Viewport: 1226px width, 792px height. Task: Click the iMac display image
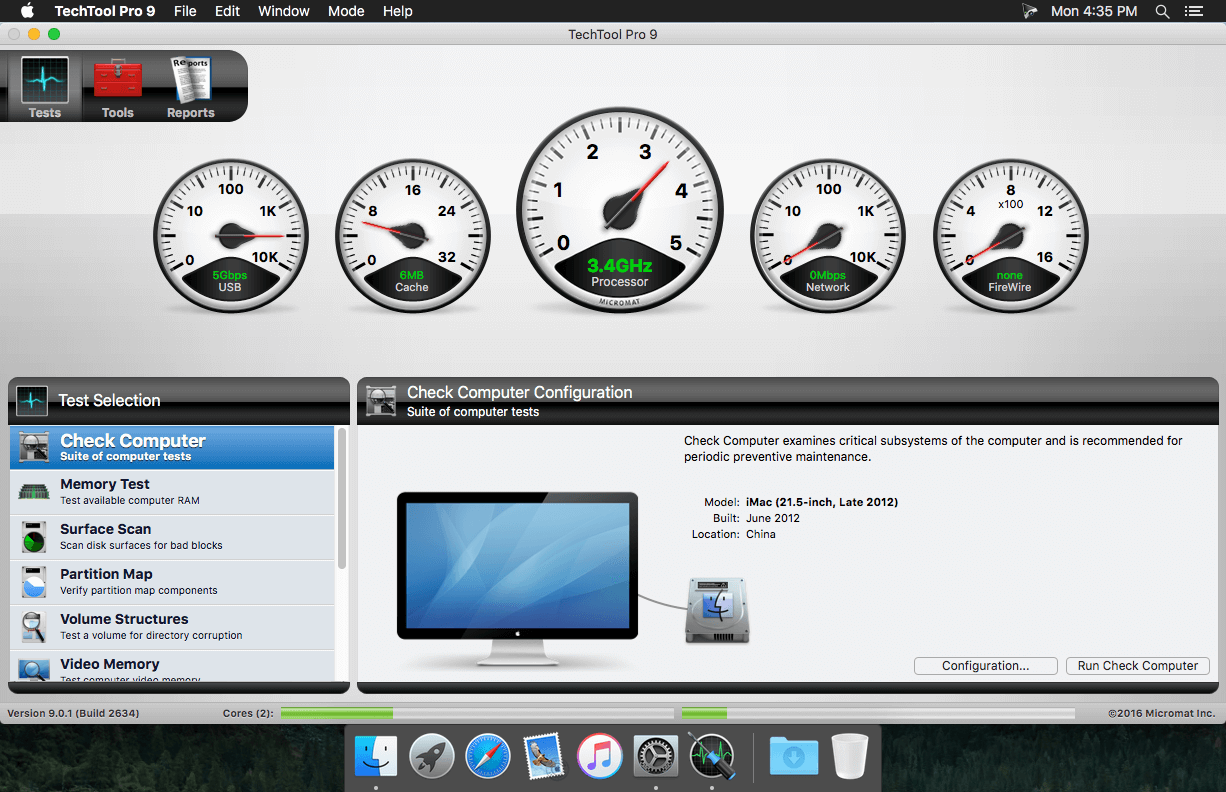(x=517, y=578)
